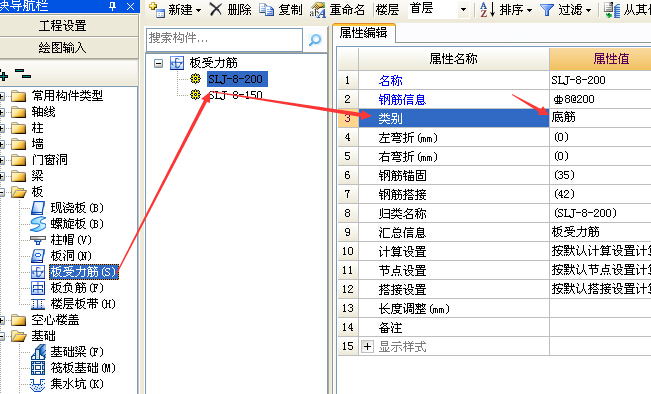The image size is (651, 394).
Task: Click the 汇总信息 value 板受力筋
Action: point(600,232)
